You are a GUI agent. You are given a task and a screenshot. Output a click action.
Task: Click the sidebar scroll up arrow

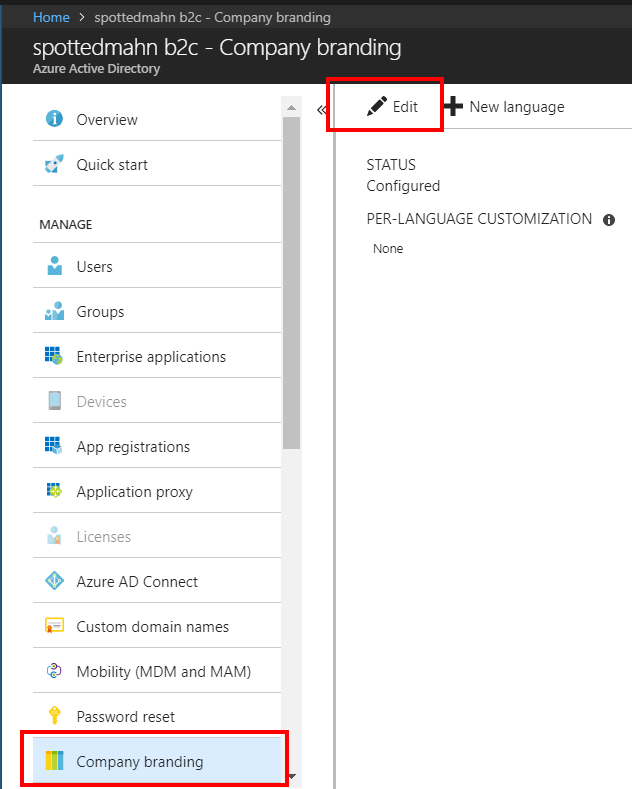[291, 107]
